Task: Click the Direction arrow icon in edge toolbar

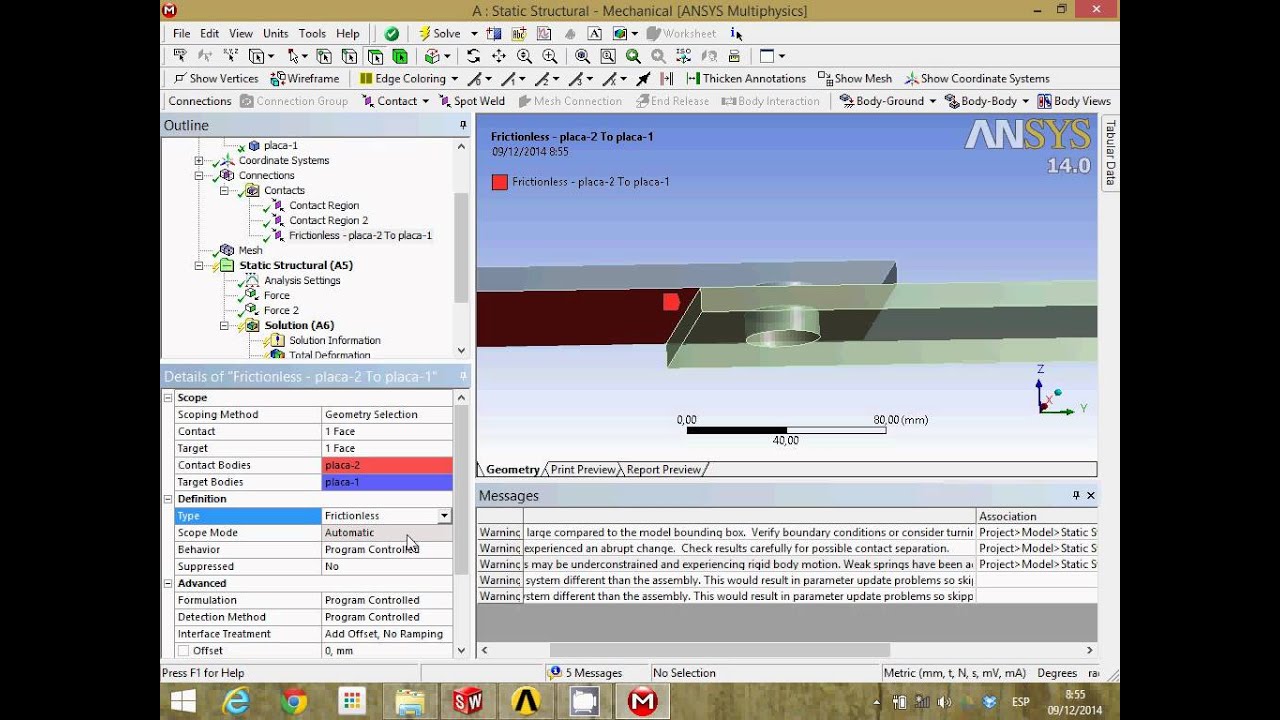Action: click(643, 78)
